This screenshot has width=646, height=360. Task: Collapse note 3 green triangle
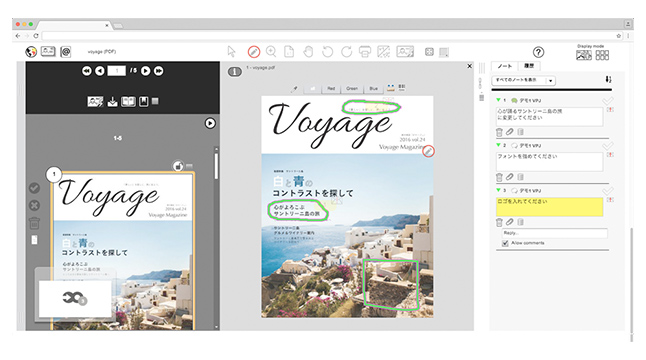(498, 190)
